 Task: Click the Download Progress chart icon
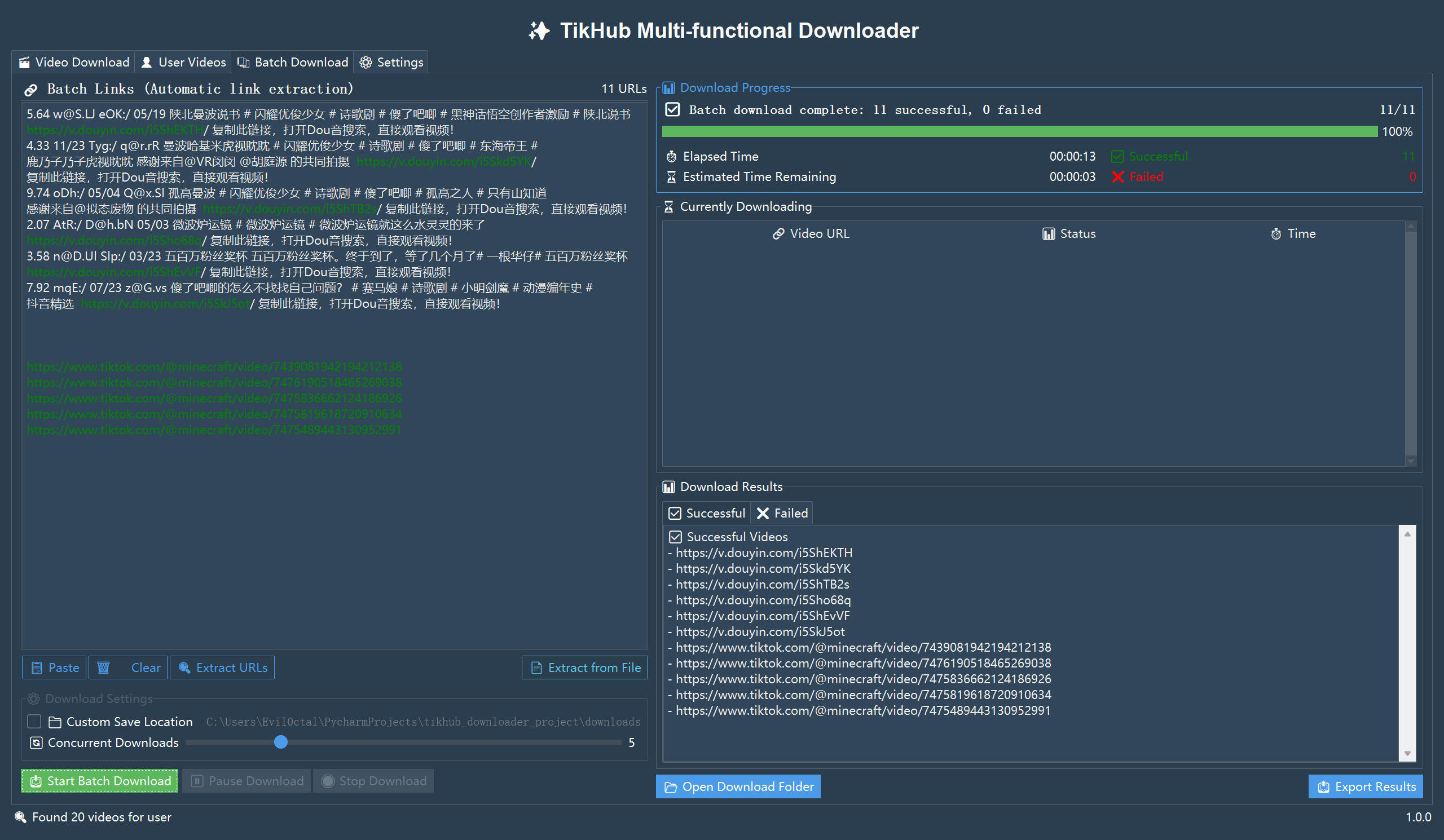point(668,88)
